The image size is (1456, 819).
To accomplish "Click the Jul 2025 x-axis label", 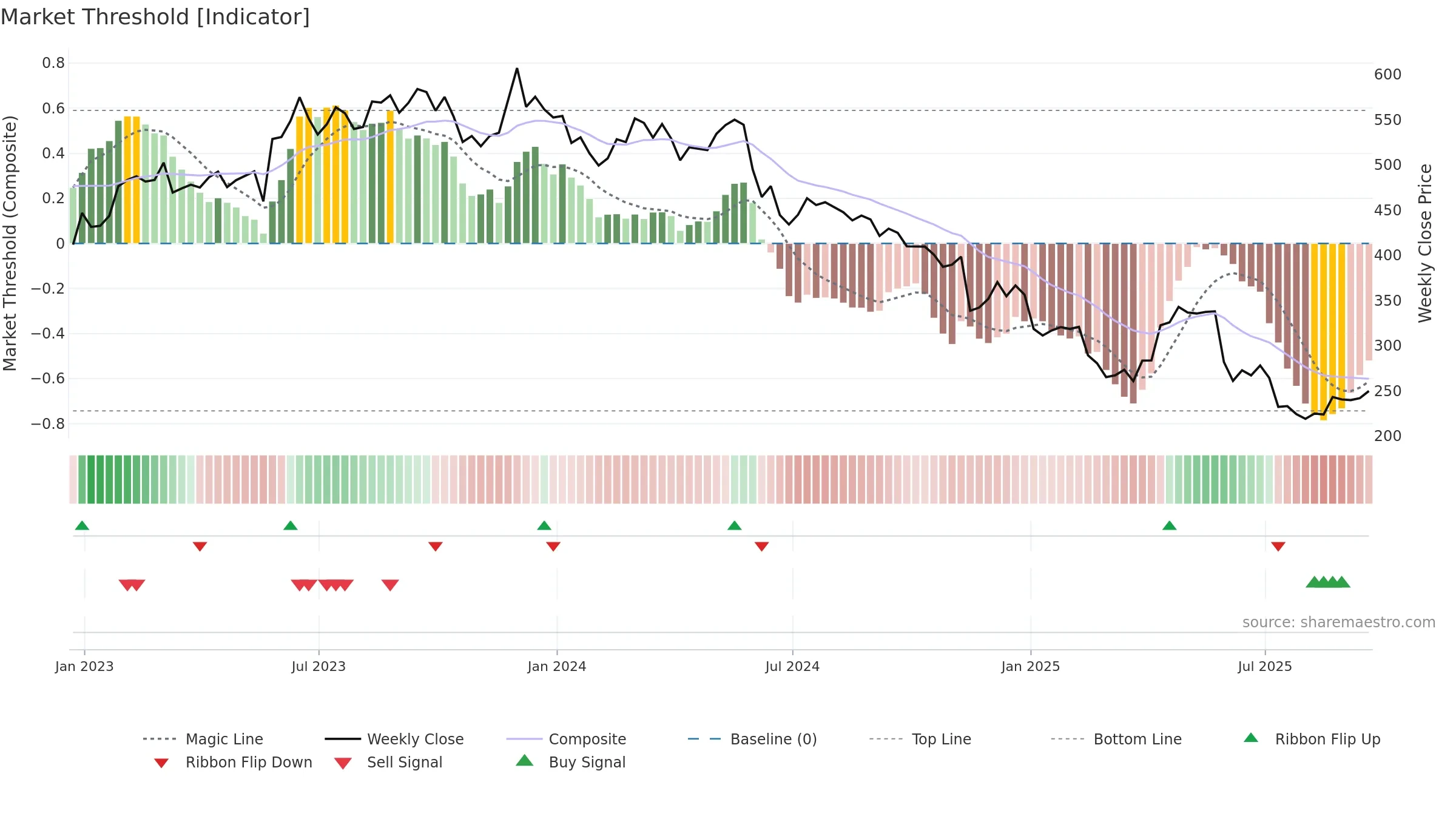I will [x=1265, y=667].
